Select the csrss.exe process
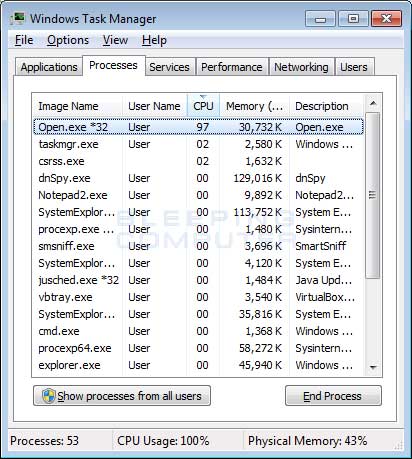This screenshot has width=412, height=459. point(198,161)
